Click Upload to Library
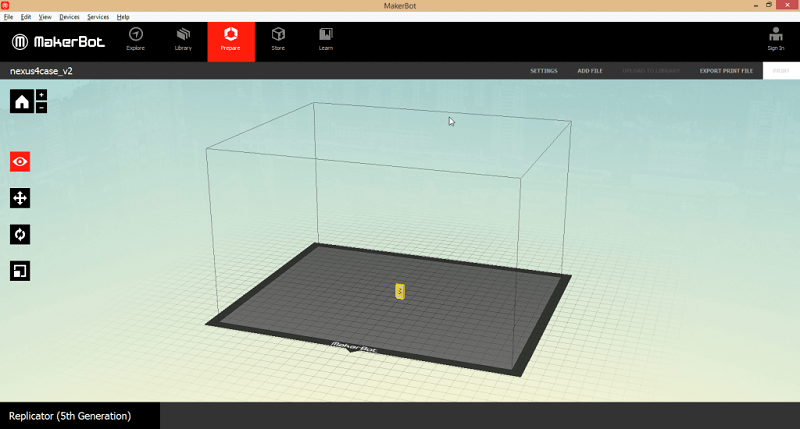Viewport: 800px width, 429px height. pyautogui.click(x=651, y=71)
